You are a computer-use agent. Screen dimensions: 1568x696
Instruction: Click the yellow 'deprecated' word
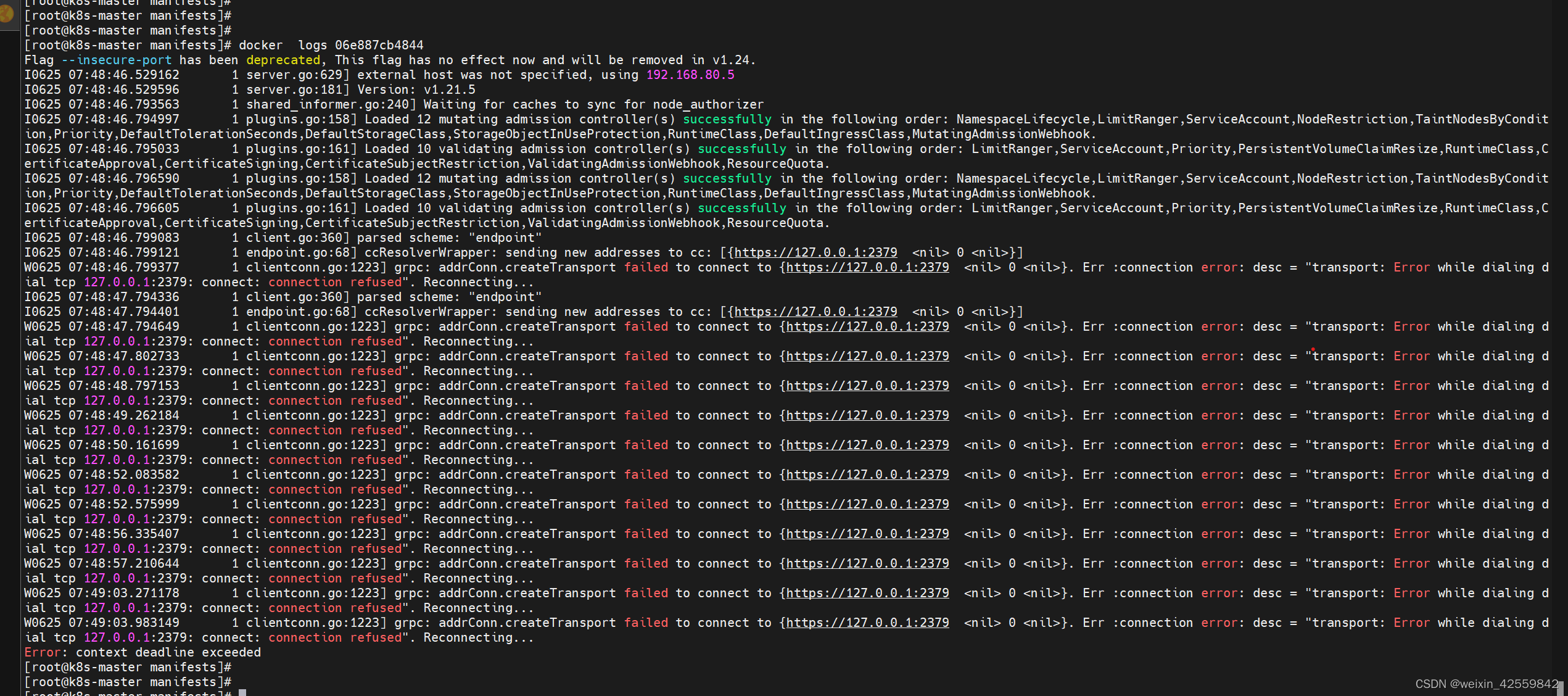click(283, 60)
